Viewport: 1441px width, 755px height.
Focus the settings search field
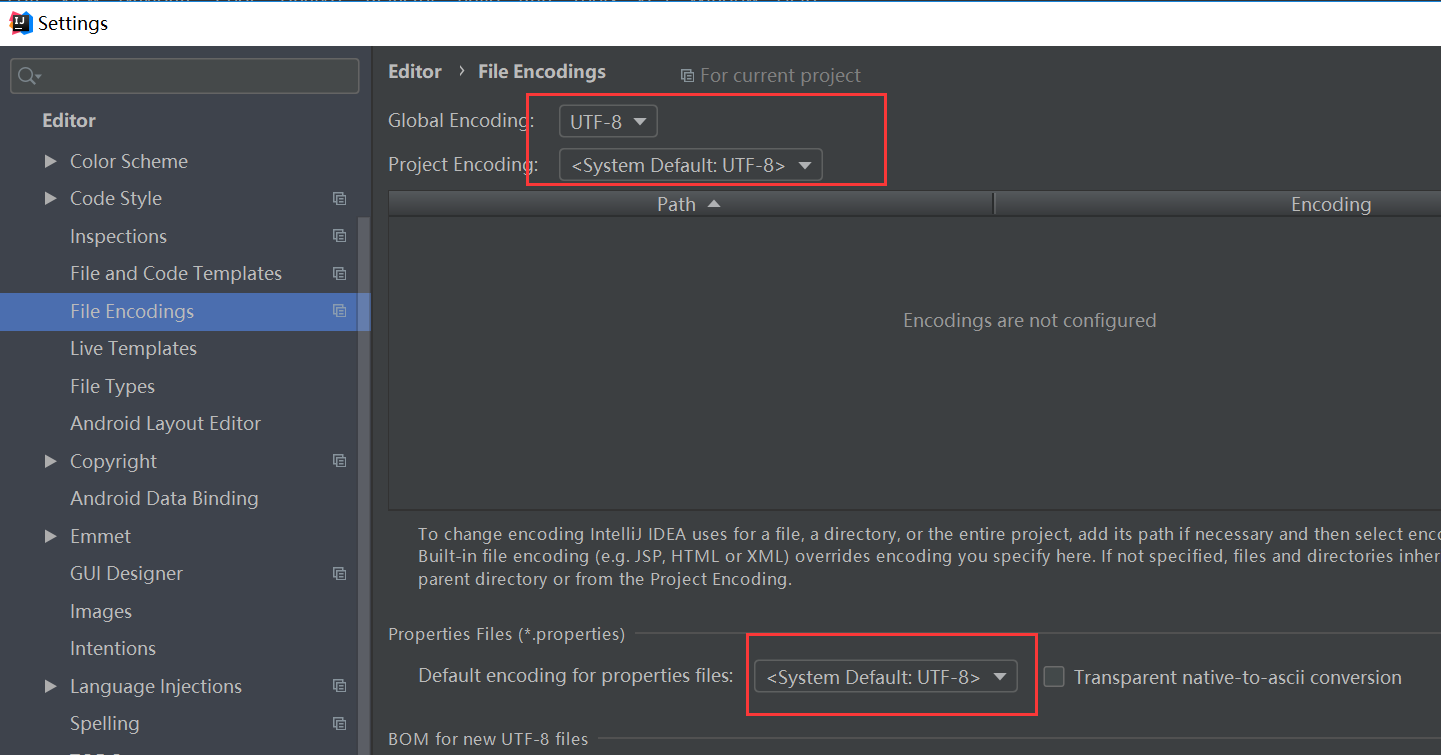185,76
